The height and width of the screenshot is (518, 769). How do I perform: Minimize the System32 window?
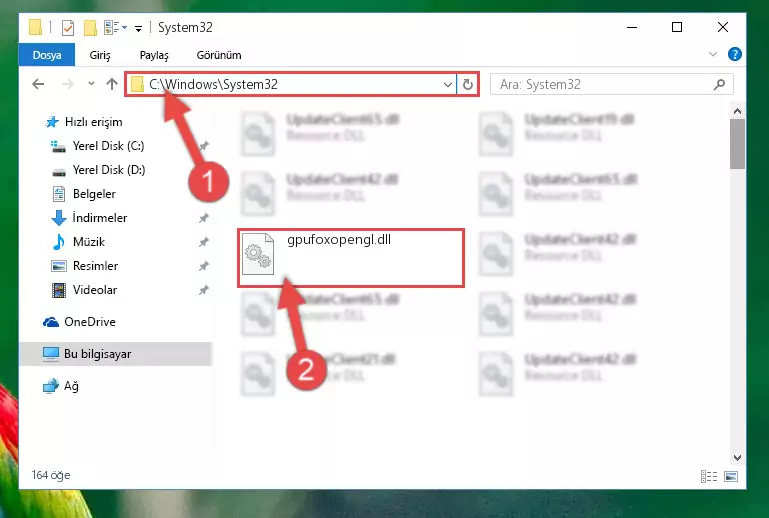coord(632,27)
